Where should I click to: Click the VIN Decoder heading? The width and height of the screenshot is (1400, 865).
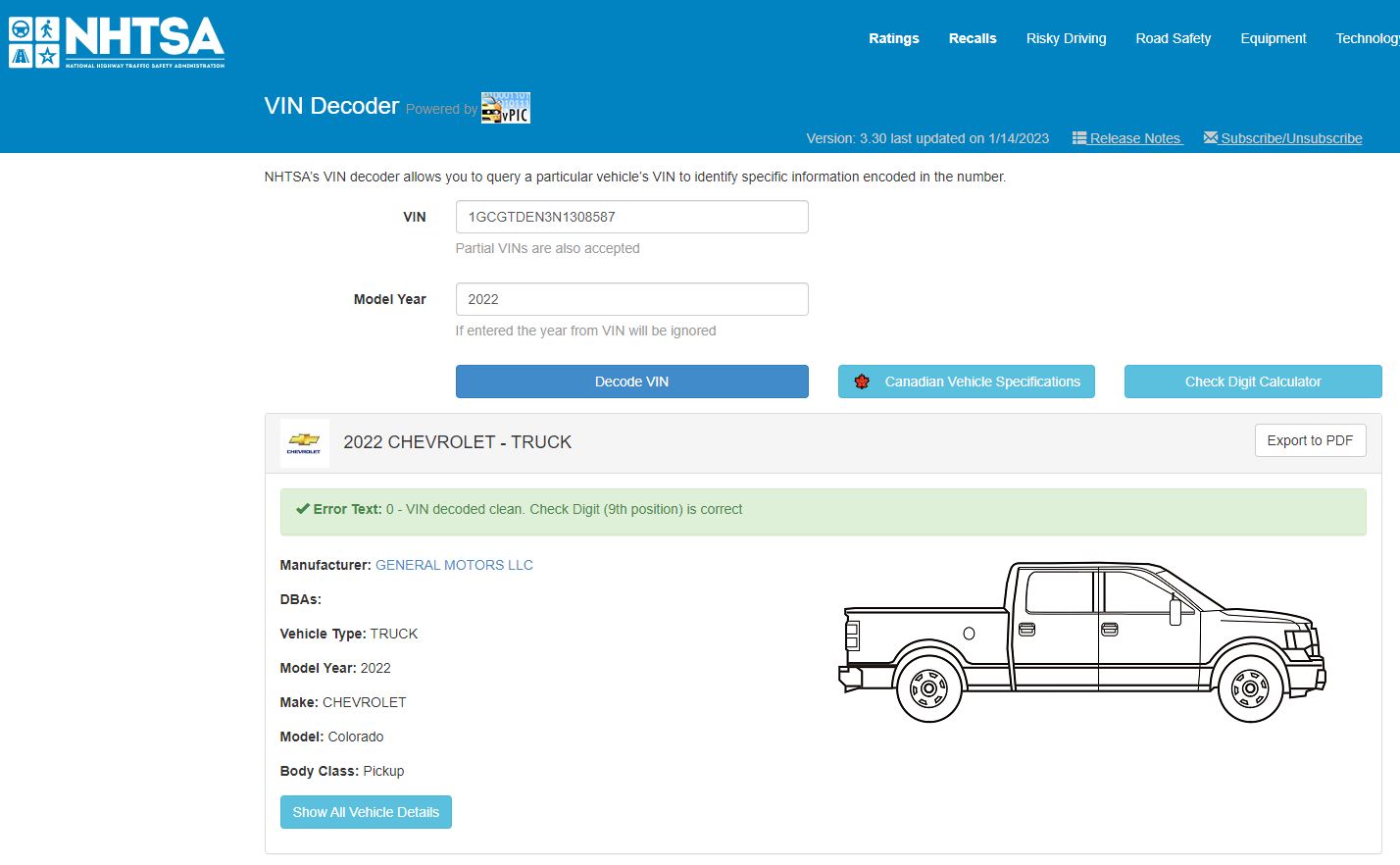point(332,106)
